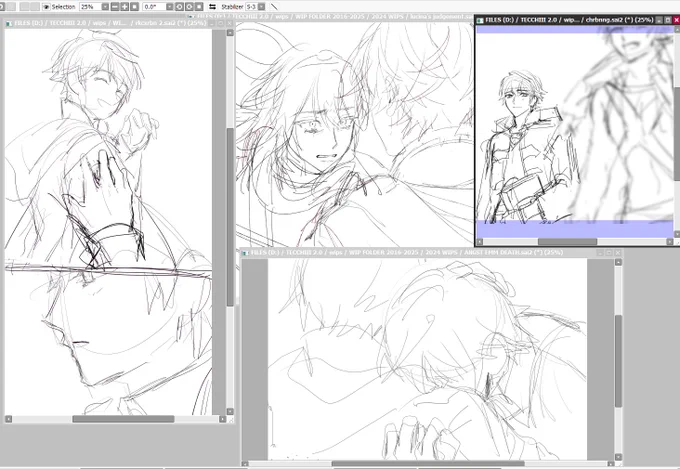Screen dimensions: 680x469
Task: Click scroll-up arrow in chrbnng.sai2 window
Action: [677, 30]
